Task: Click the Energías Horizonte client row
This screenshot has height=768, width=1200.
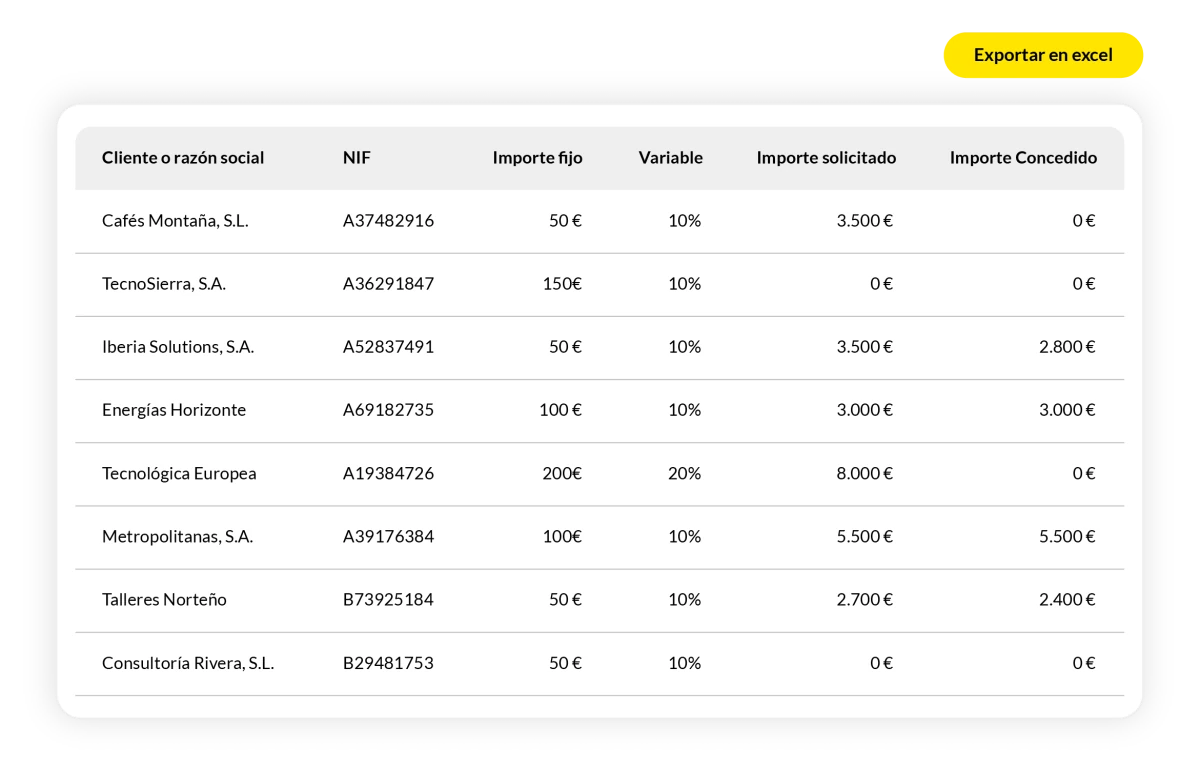Action: [x=600, y=410]
